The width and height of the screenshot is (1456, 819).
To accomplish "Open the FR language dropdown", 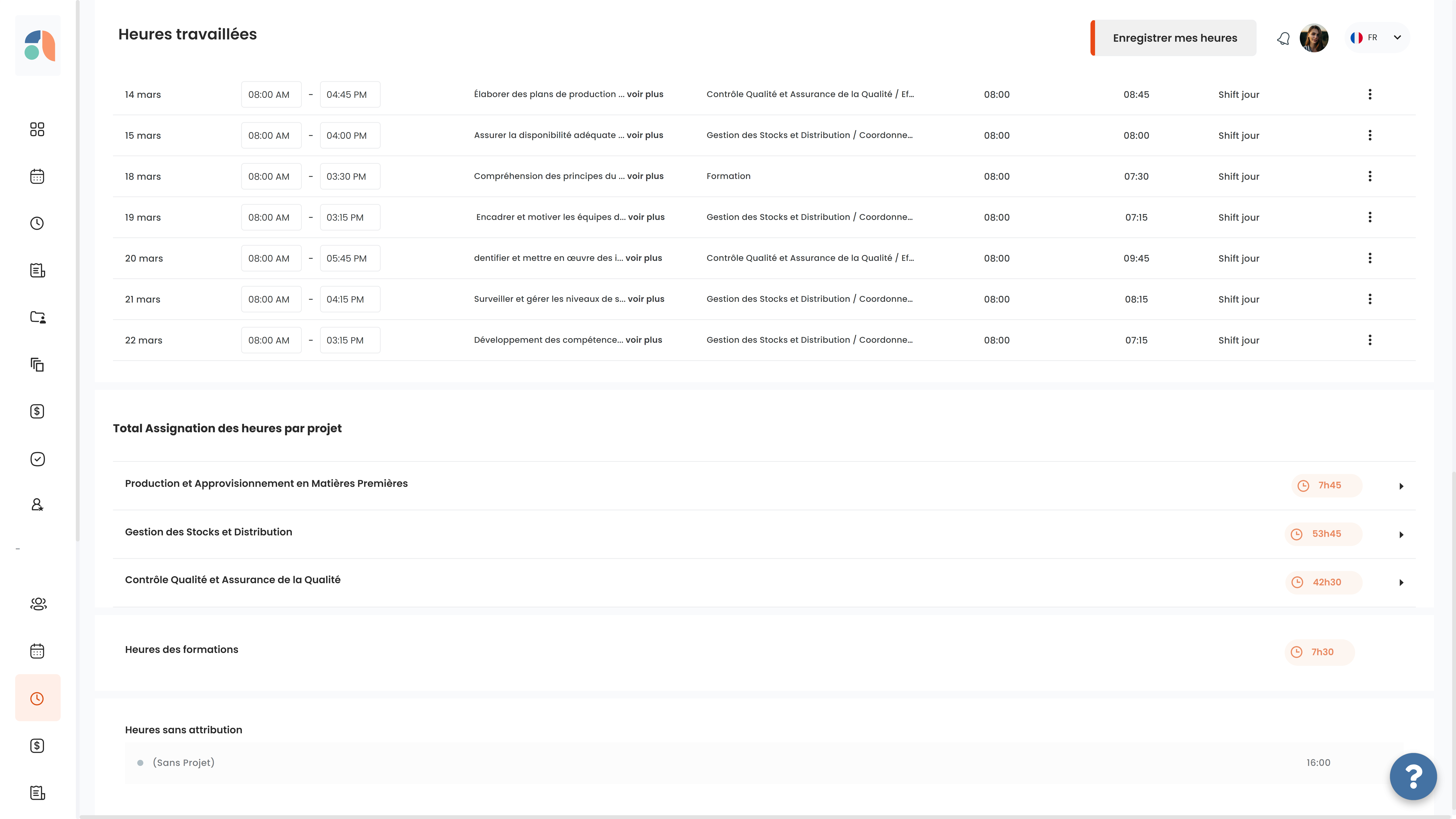I will click(x=1377, y=38).
